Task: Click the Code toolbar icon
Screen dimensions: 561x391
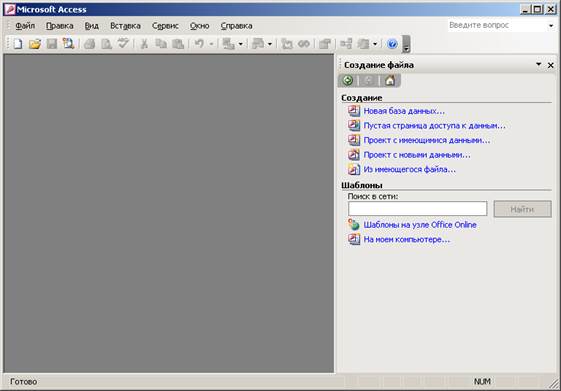Action: click(x=287, y=44)
